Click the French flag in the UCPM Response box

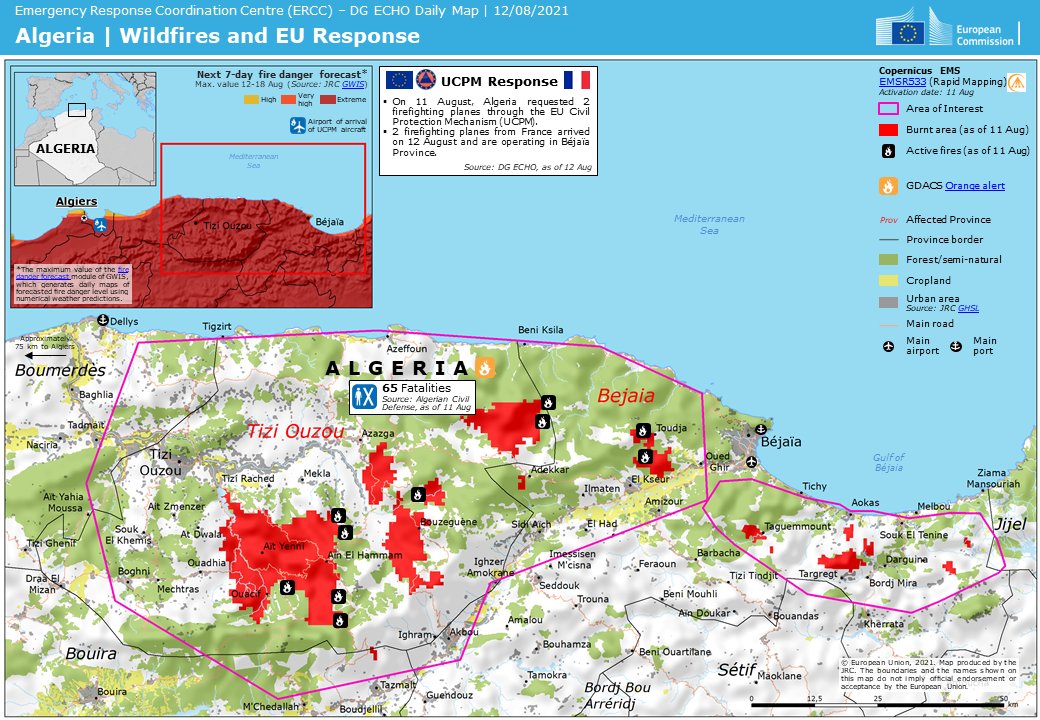[578, 79]
